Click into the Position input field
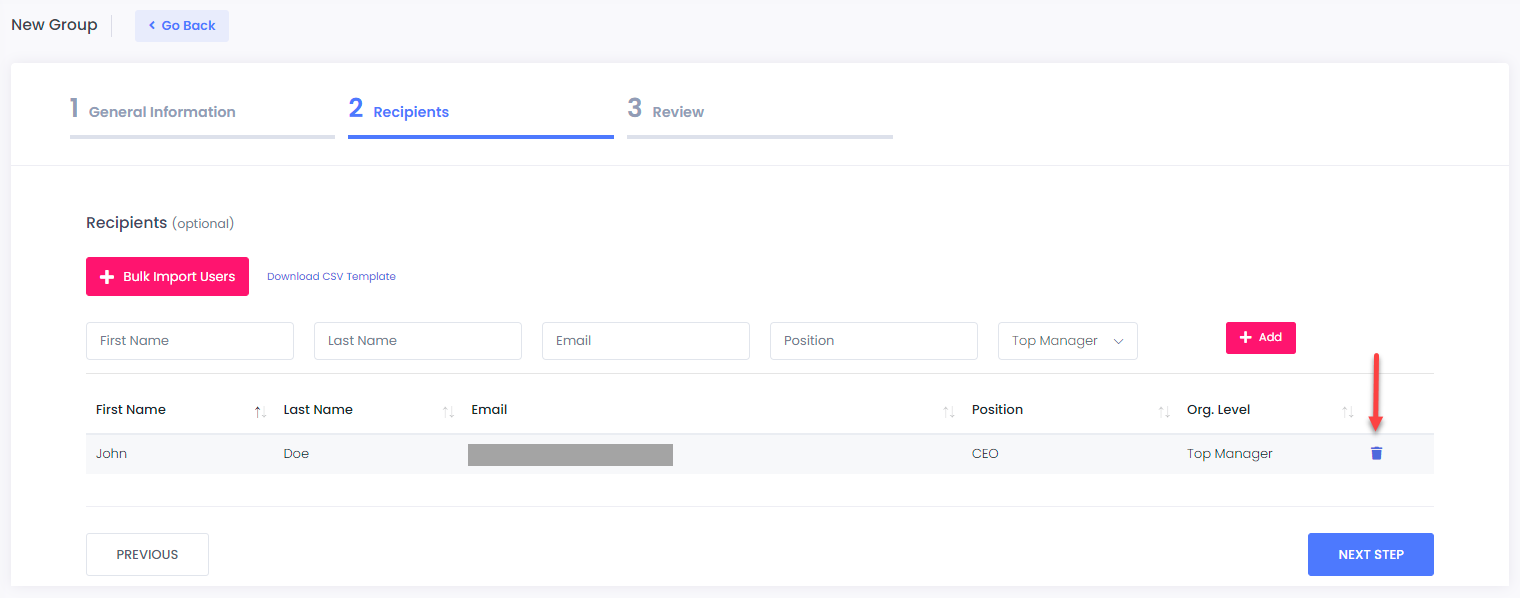The height and width of the screenshot is (598, 1520). tap(874, 341)
